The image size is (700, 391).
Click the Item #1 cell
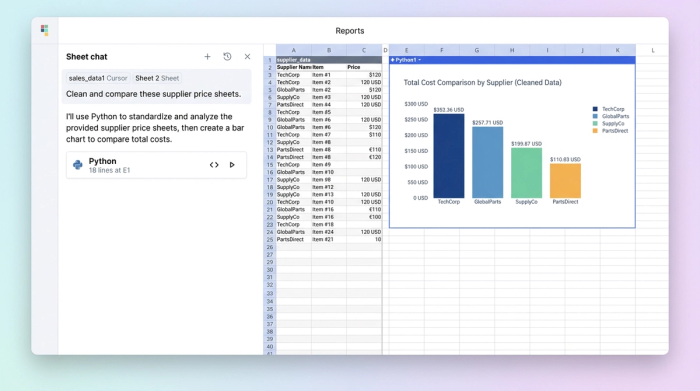coord(329,75)
